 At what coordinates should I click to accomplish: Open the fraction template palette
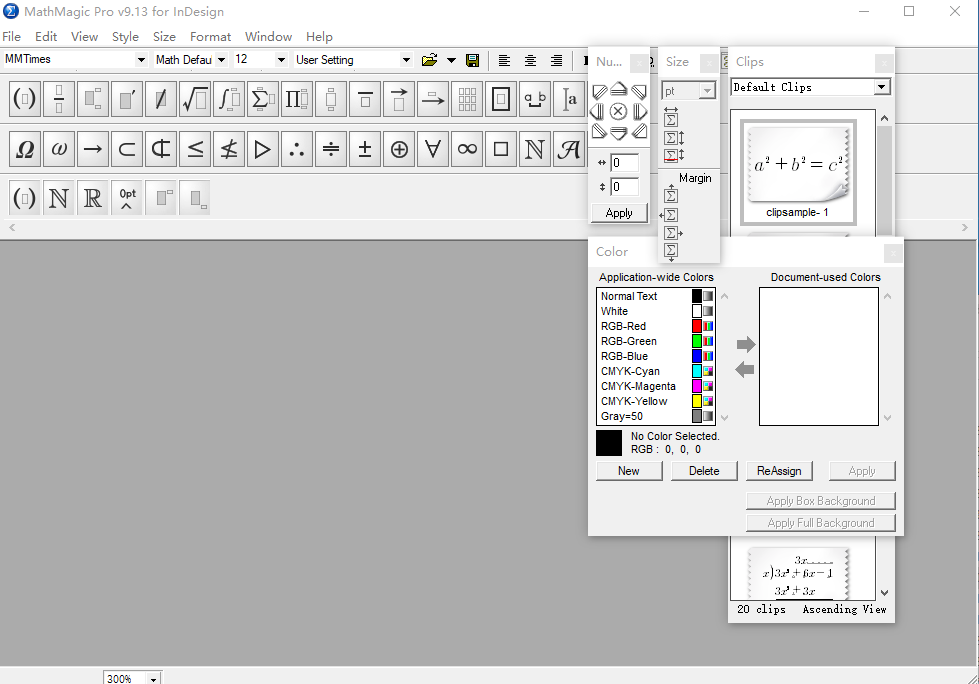point(59,99)
